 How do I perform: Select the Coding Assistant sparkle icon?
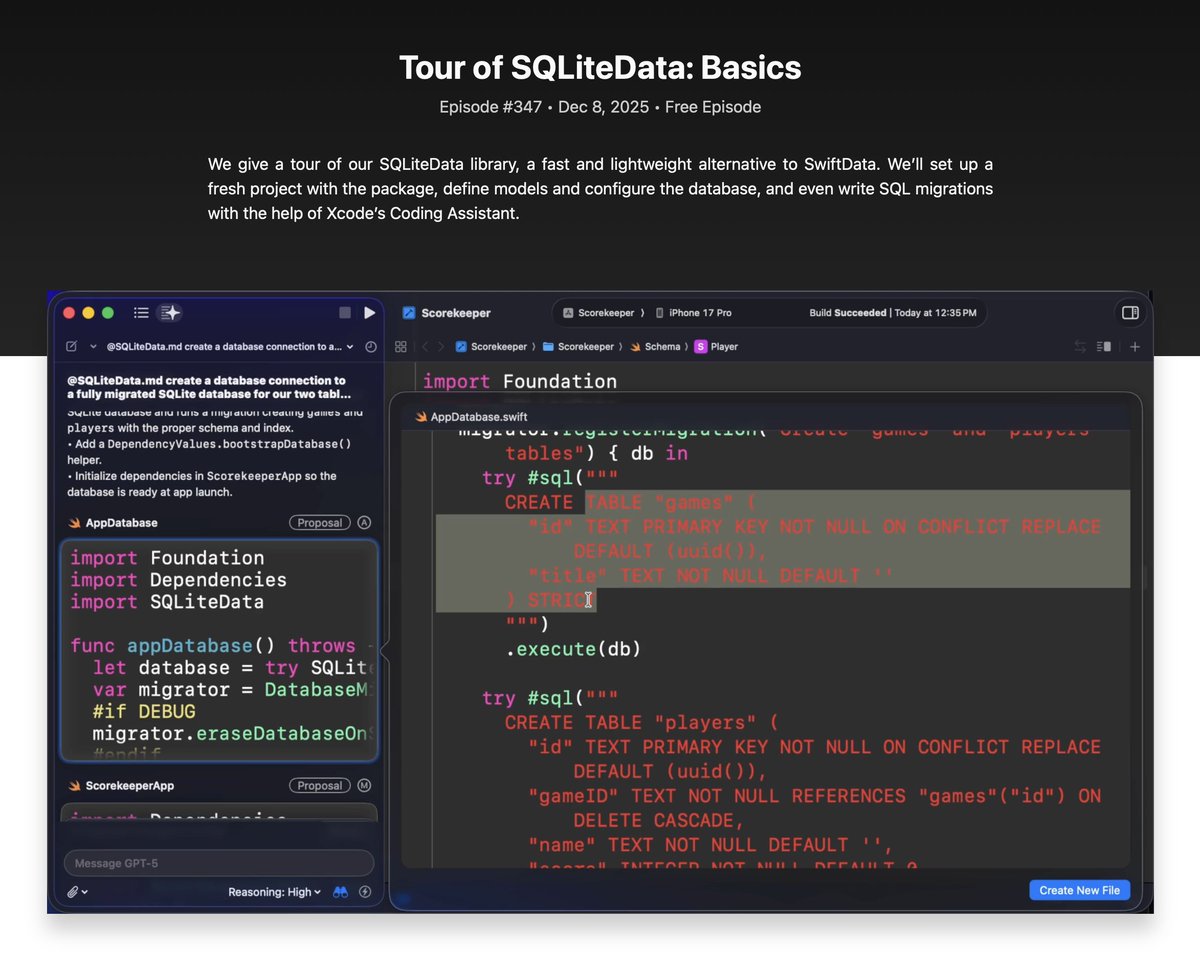coord(171,313)
